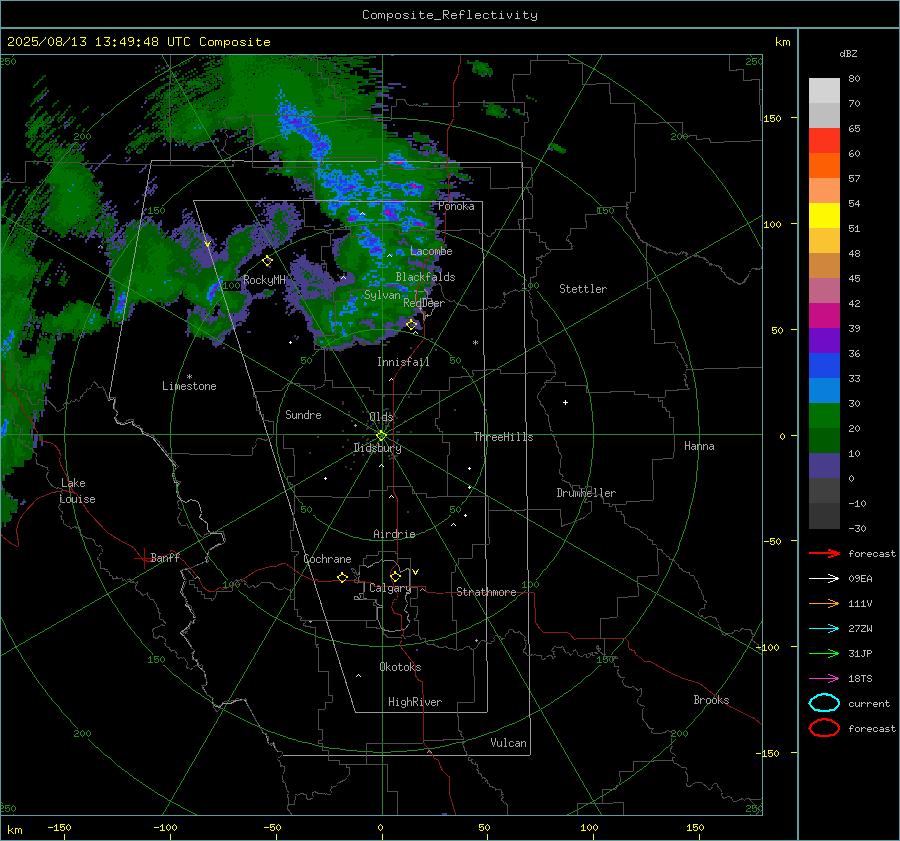This screenshot has width=900, height=841.
Task: Click the Blackfalds label
Action: point(425,277)
